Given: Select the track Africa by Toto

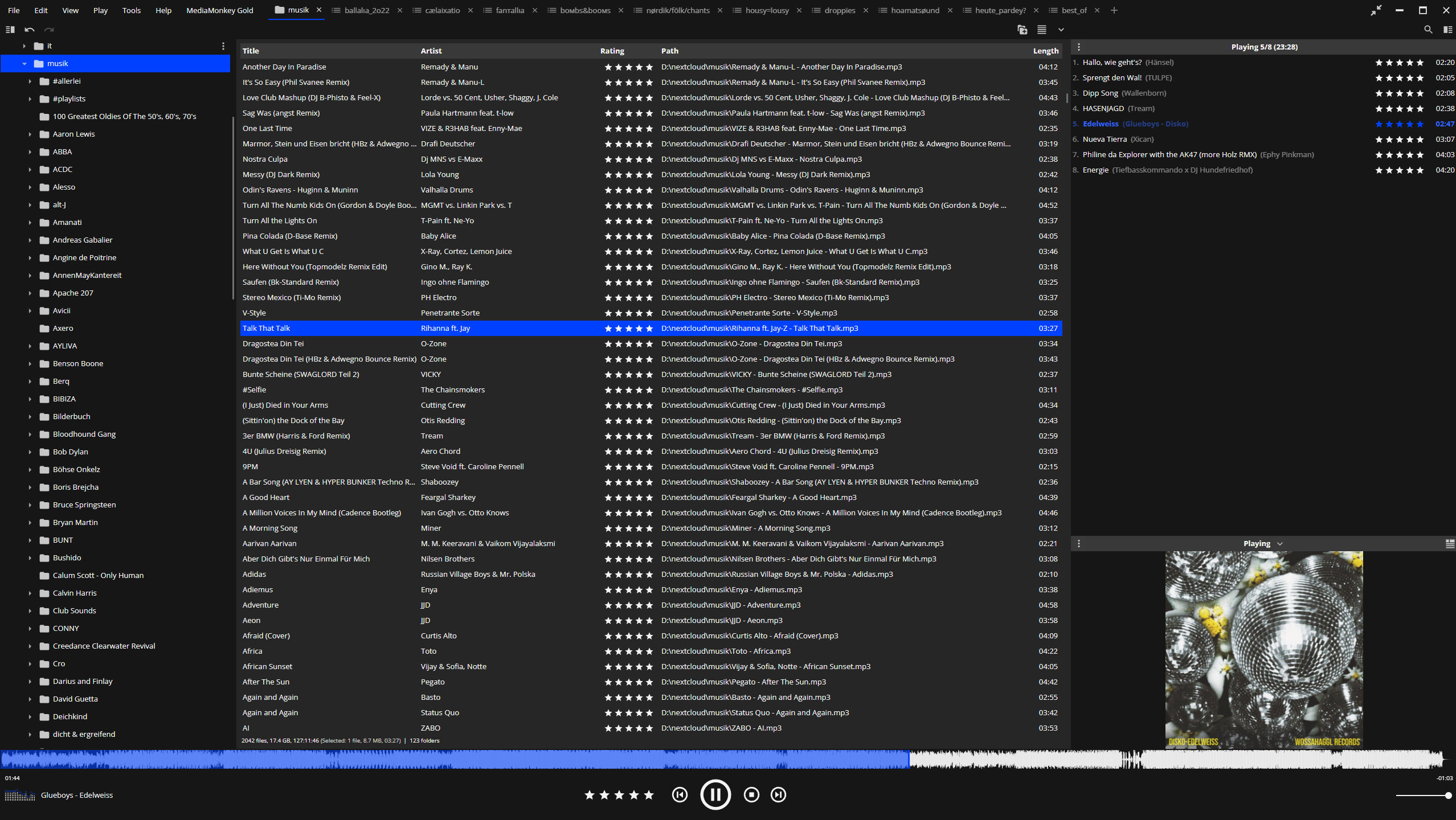Looking at the screenshot, I should (x=651, y=651).
